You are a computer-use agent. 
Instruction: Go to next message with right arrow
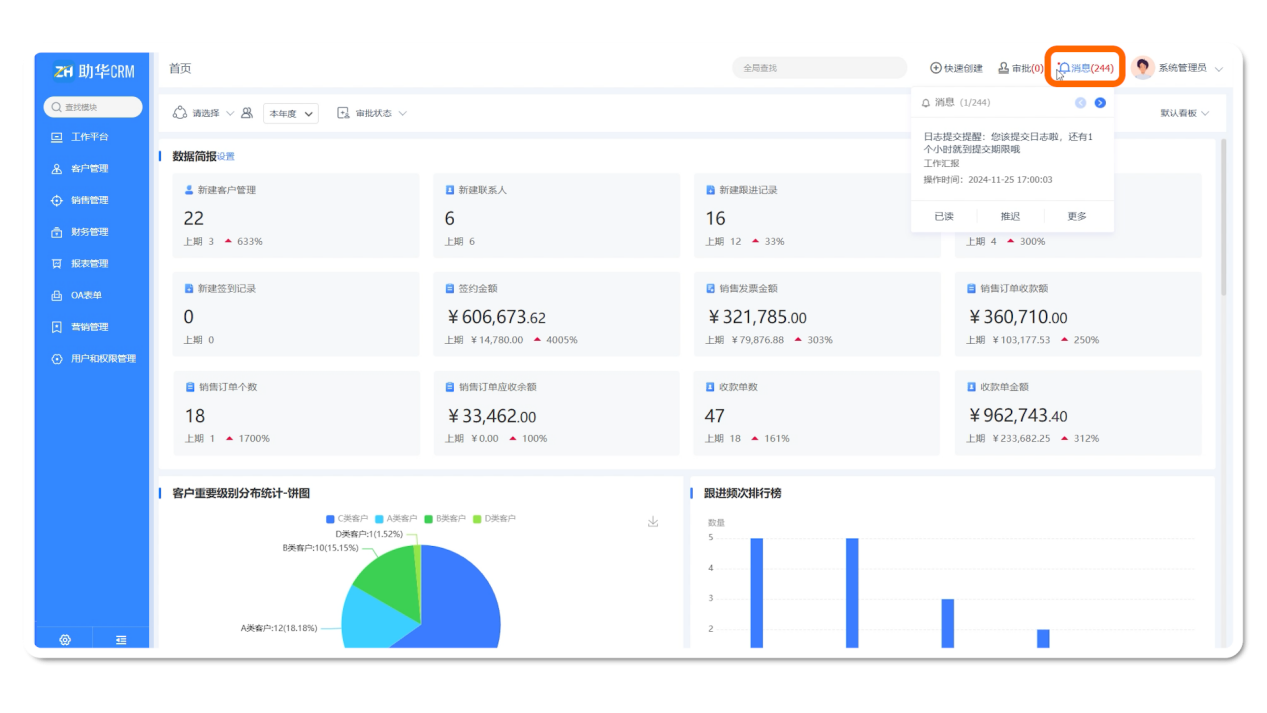click(1100, 103)
